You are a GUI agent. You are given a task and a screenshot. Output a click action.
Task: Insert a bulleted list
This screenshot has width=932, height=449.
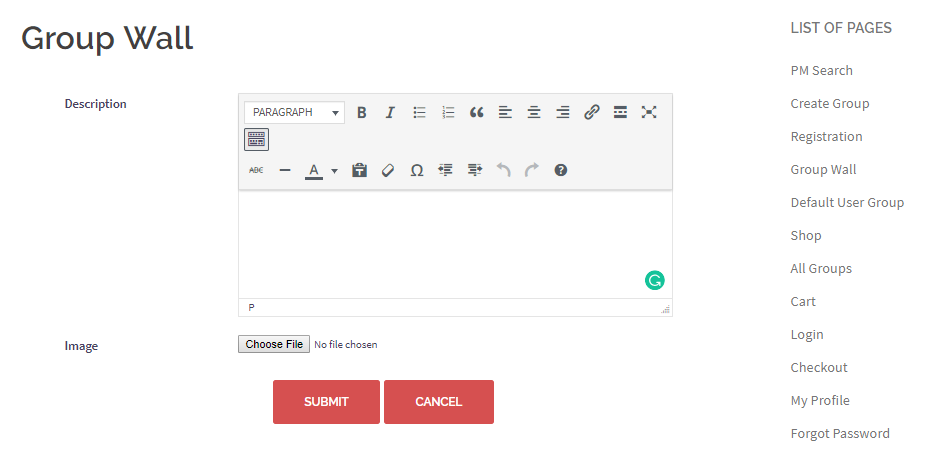pyautogui.click(x=420, y=112)
